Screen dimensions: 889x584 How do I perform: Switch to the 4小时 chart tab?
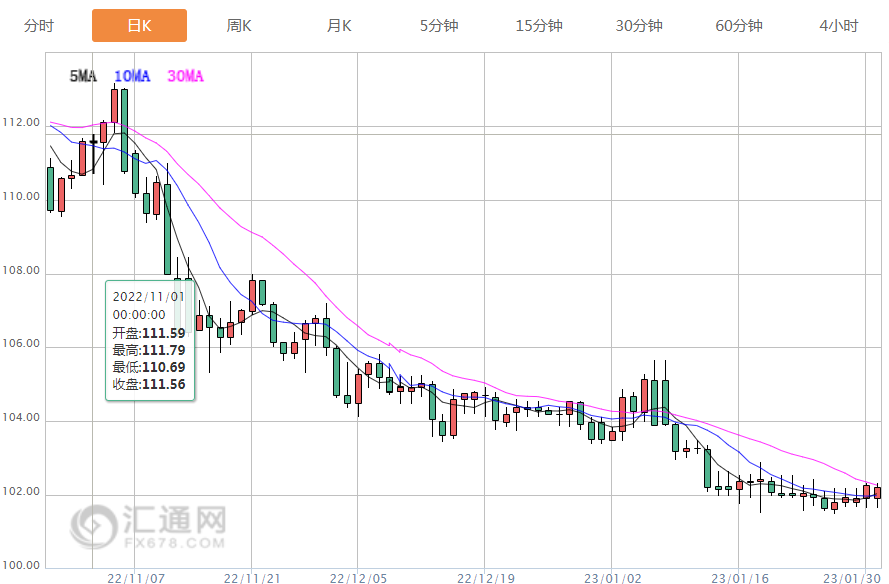(839, 26)
